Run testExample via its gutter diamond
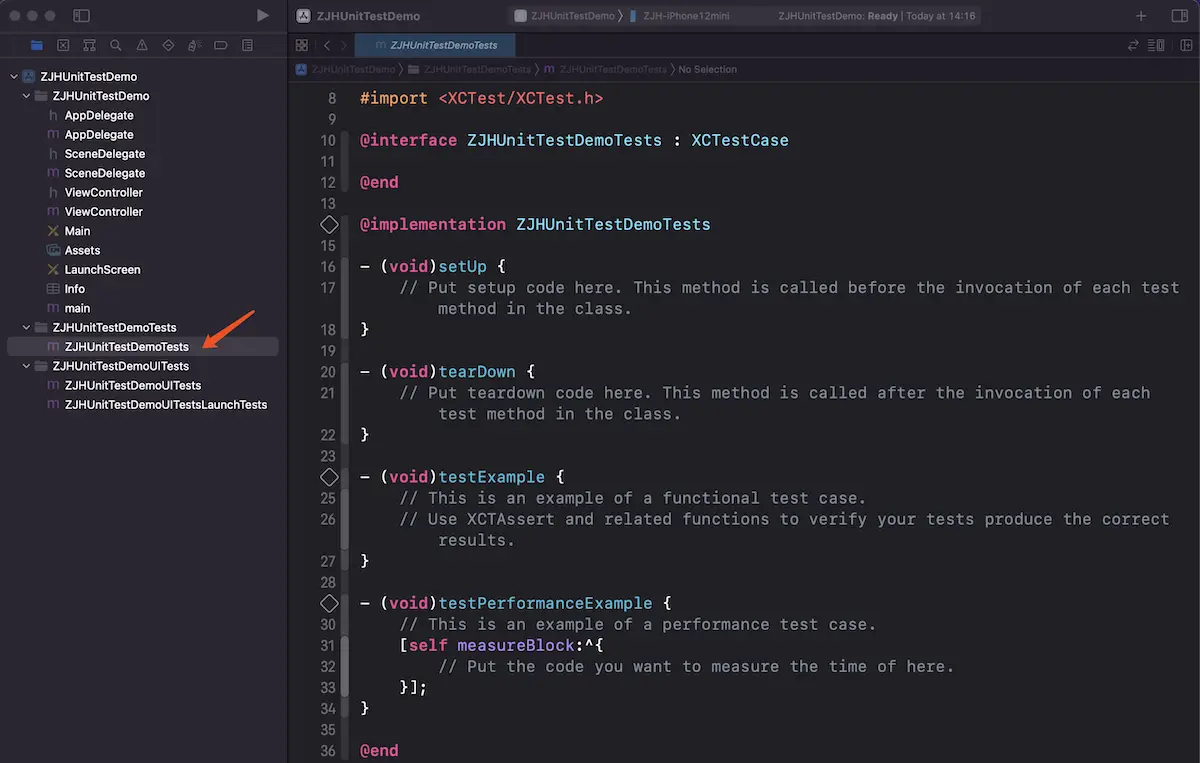 [329, 477]
